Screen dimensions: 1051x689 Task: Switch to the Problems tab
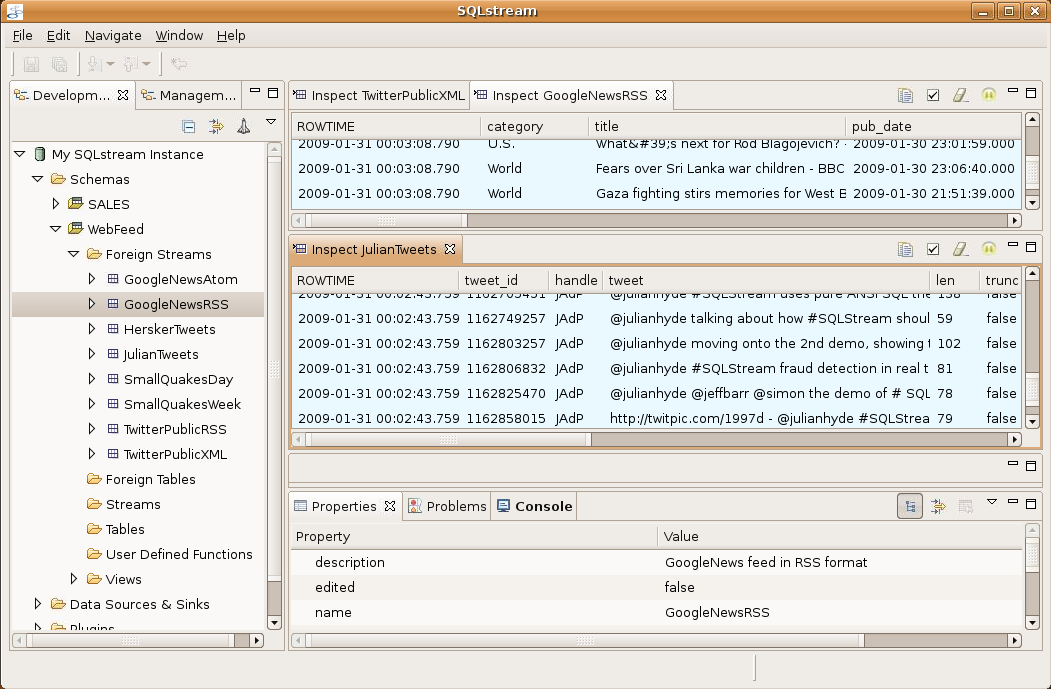point(447,506)
